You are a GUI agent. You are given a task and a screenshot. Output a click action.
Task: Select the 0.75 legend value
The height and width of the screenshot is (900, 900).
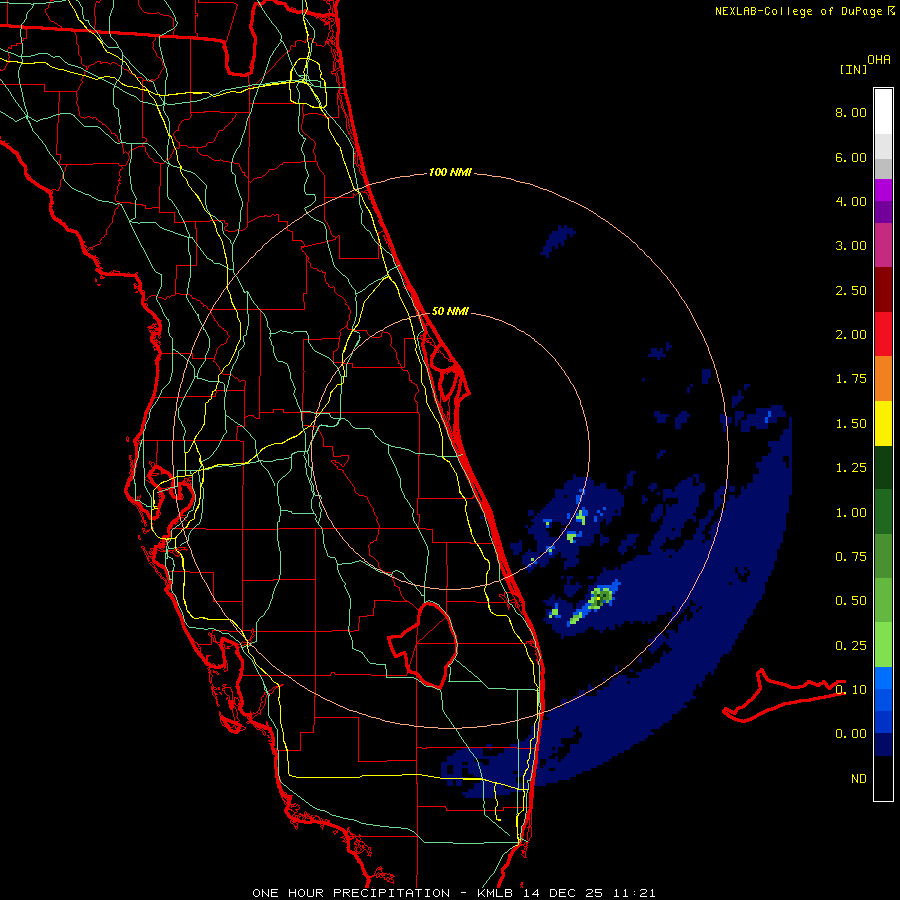tap(851, 557)
